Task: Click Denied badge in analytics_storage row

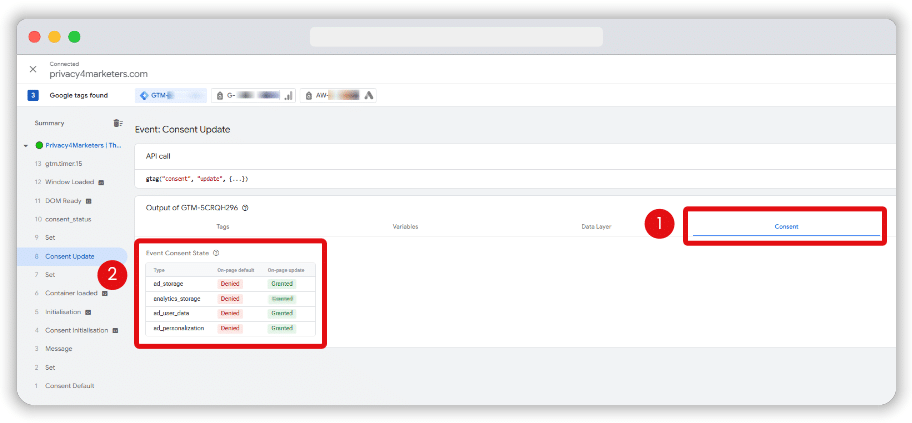Action: click(x=229, y=298)
